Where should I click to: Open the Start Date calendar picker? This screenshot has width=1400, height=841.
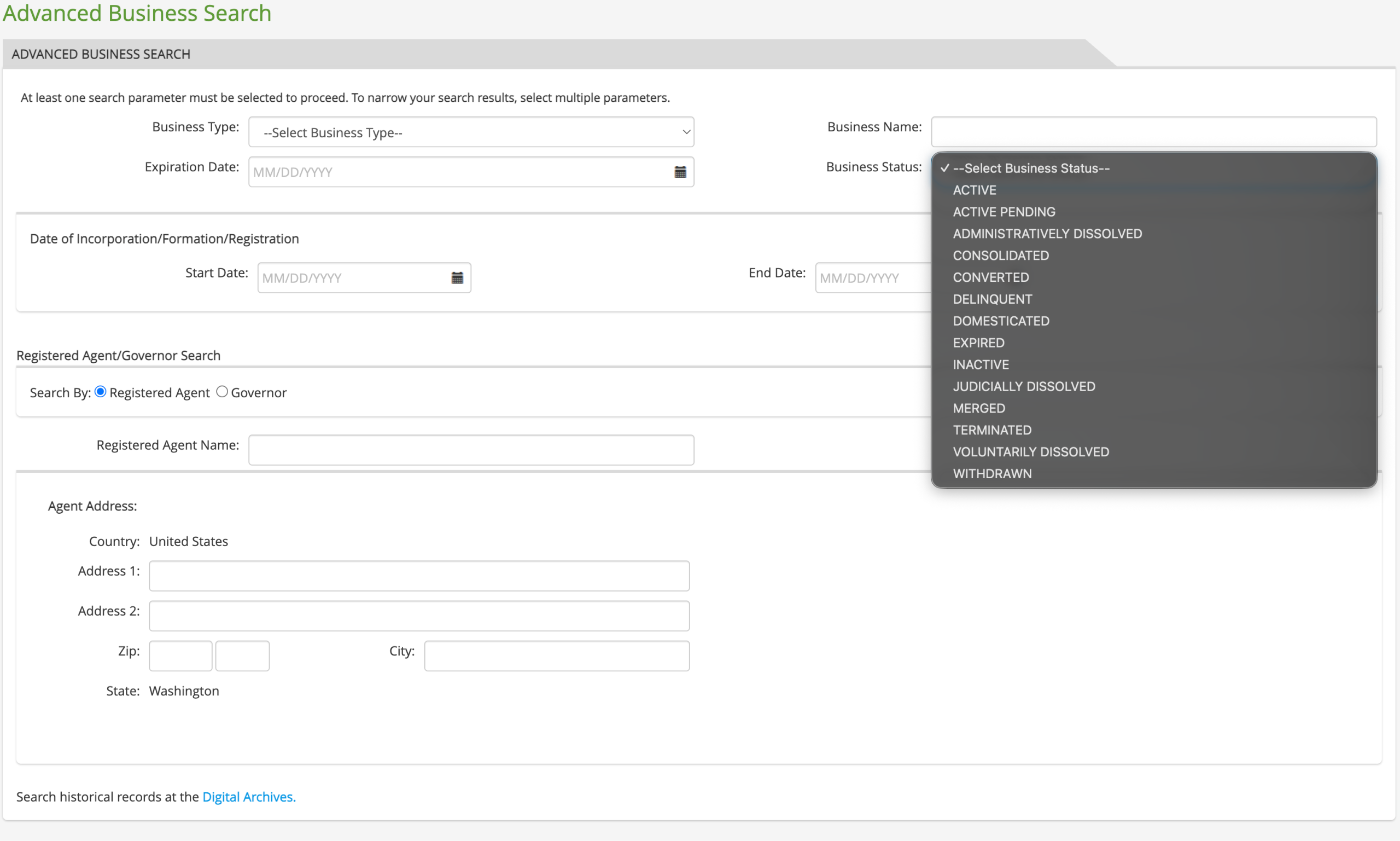coord(457,278)
